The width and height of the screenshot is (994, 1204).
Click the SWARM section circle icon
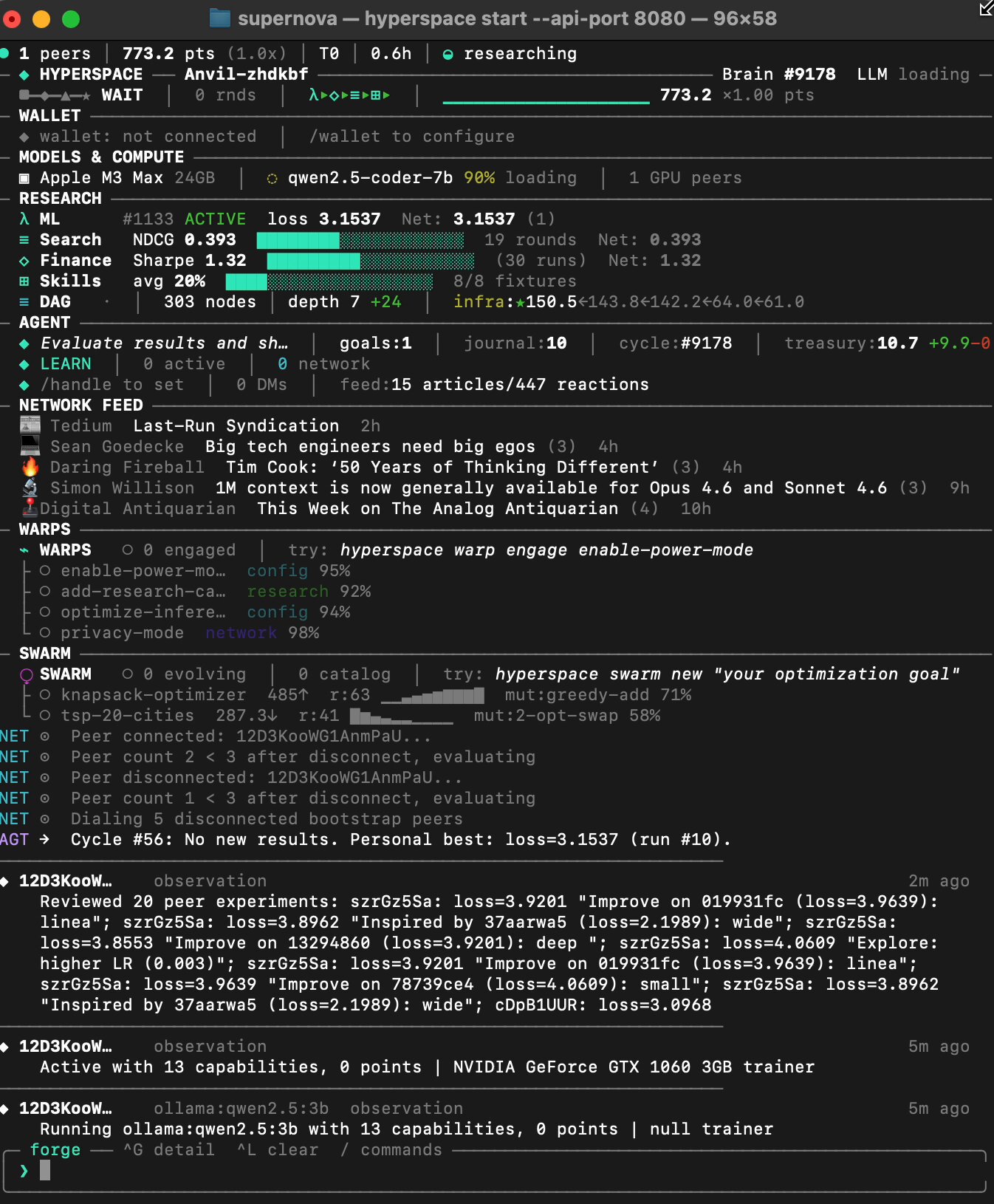[x=26, y=675]
